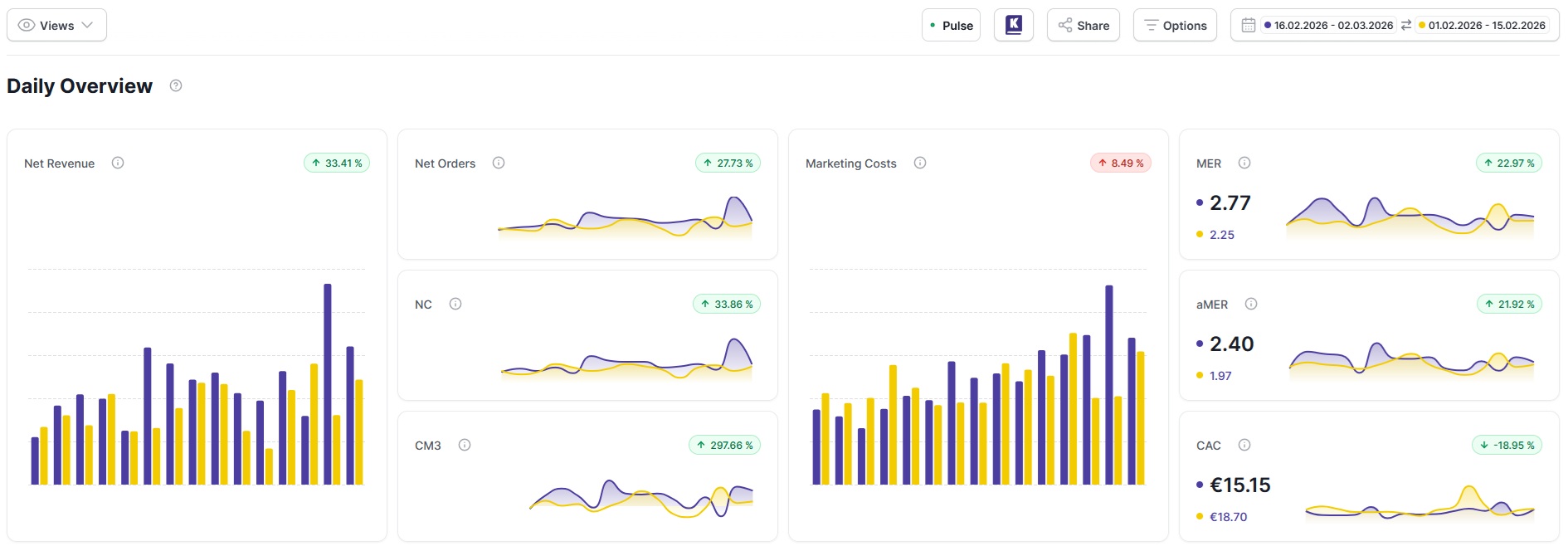Select comparison period 01.02.2026 - 15.02.2026
1568x546 pixels.
tap(1486, 26)
